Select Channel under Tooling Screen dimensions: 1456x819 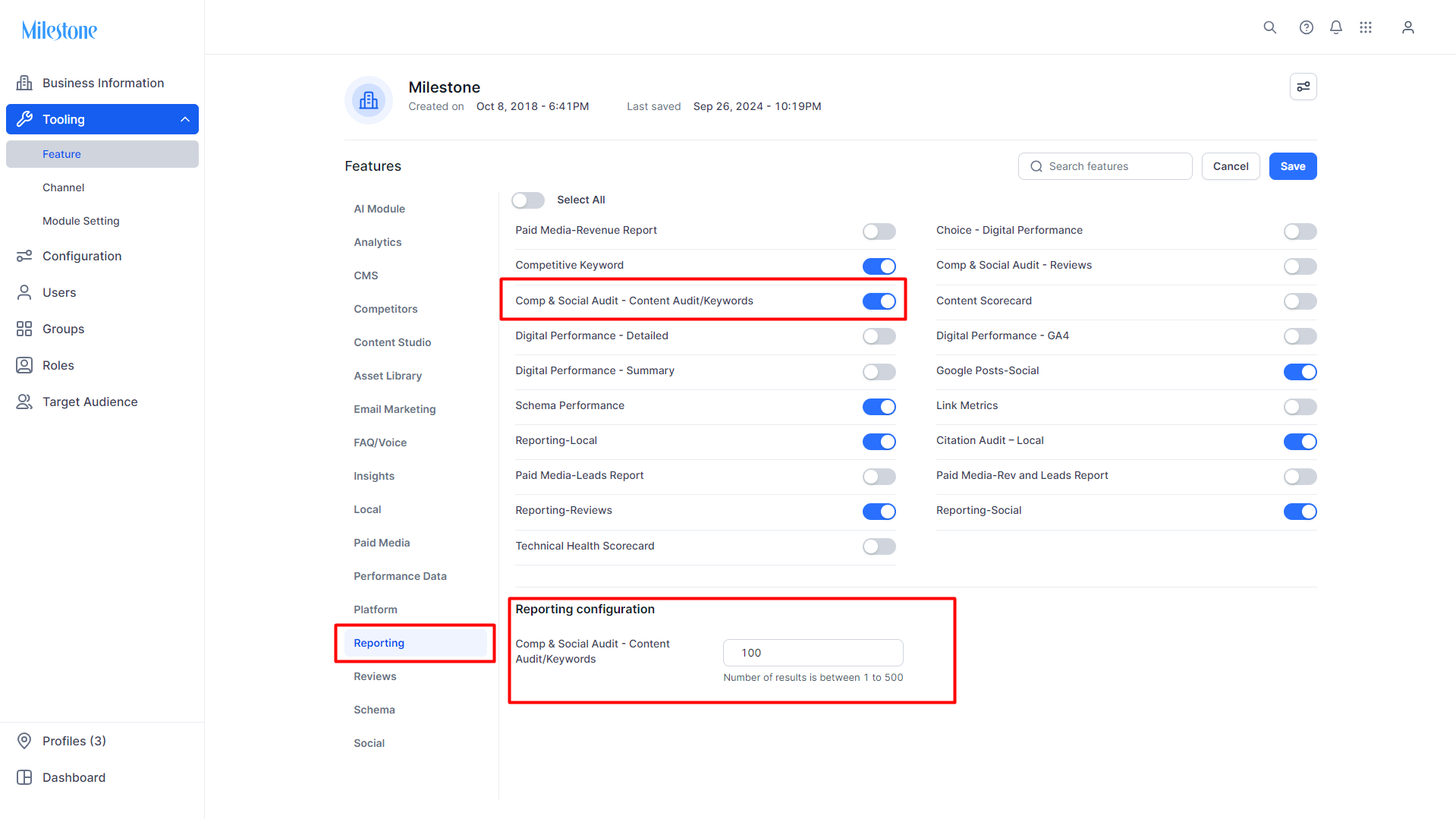[x=102, y=187]
